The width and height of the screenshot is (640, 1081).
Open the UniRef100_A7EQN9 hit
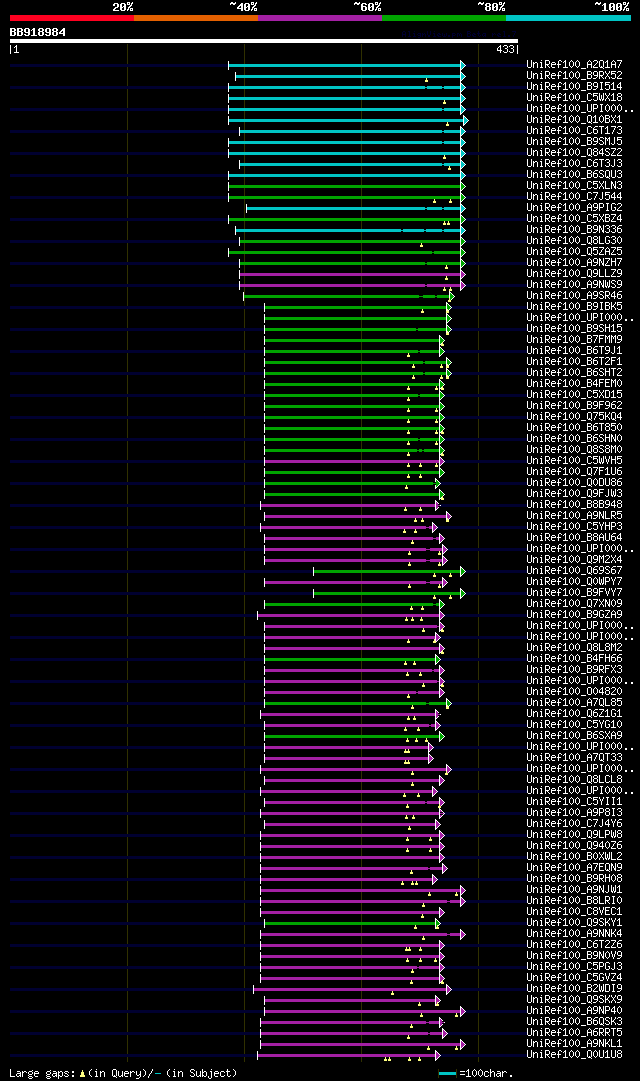pos(574,868)
